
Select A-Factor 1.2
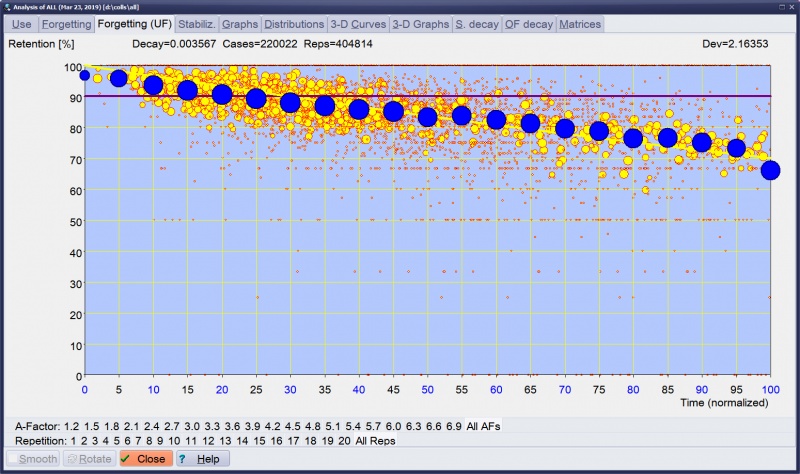pos(71,426)
